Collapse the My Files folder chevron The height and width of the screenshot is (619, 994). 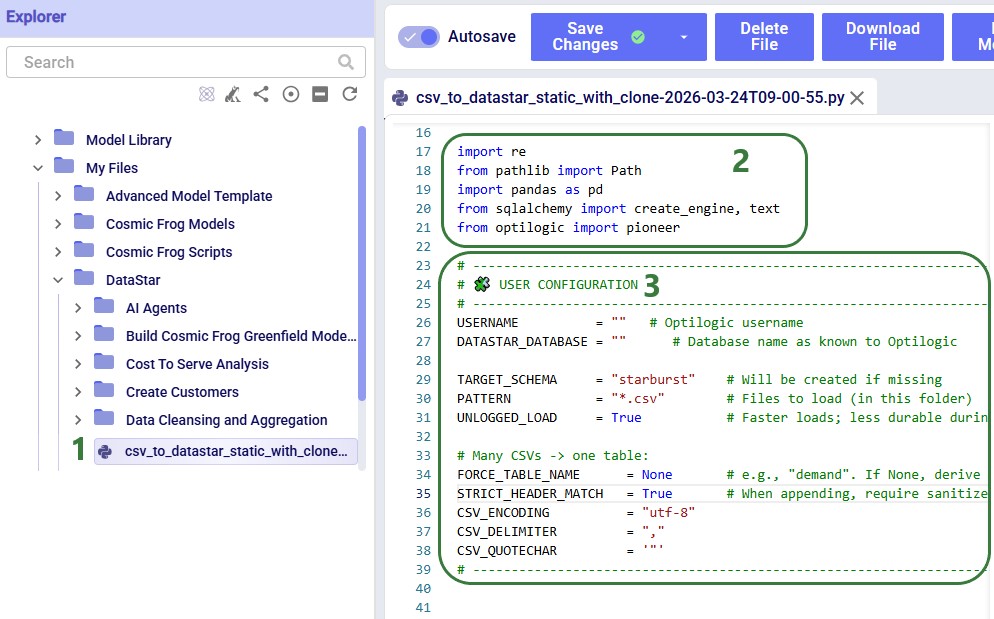point(38,168)
